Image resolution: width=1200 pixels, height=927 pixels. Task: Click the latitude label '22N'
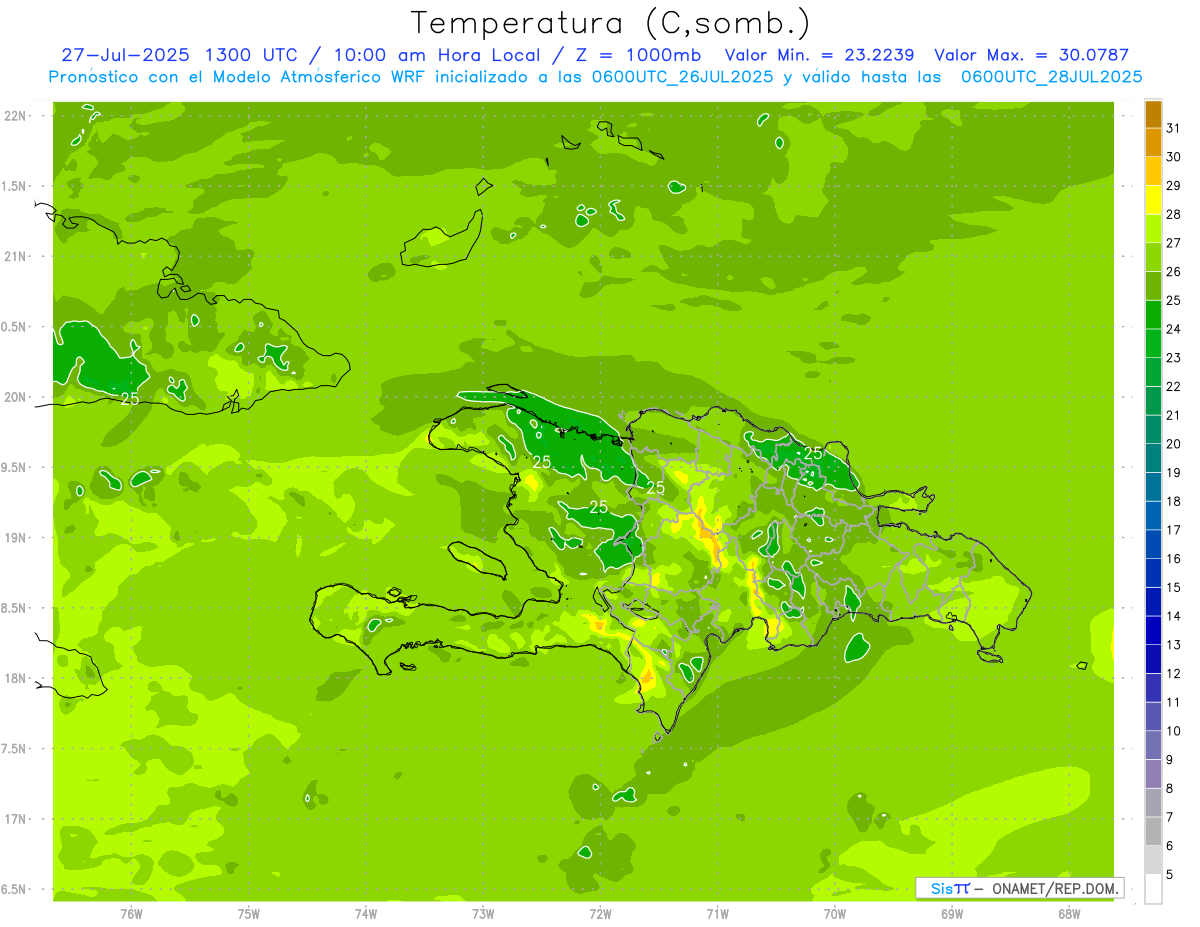click(x=17, y=116)
